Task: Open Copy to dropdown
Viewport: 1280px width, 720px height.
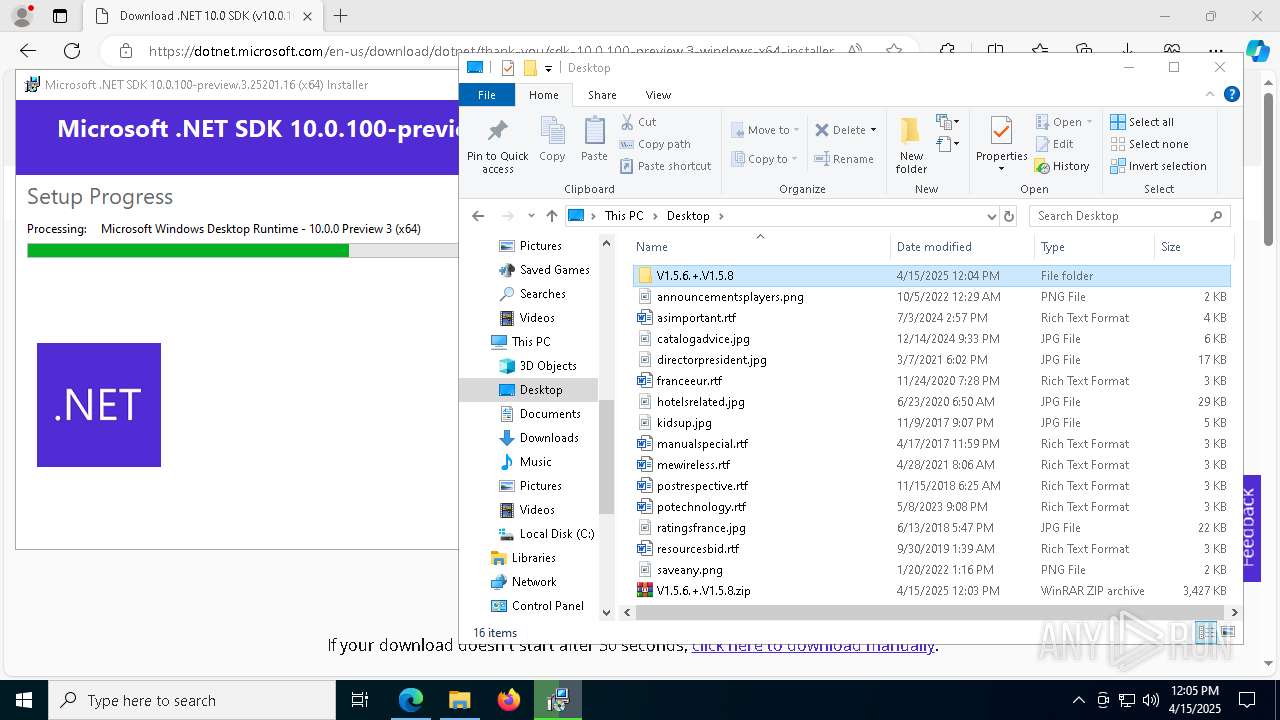Action: coord(764,158)
